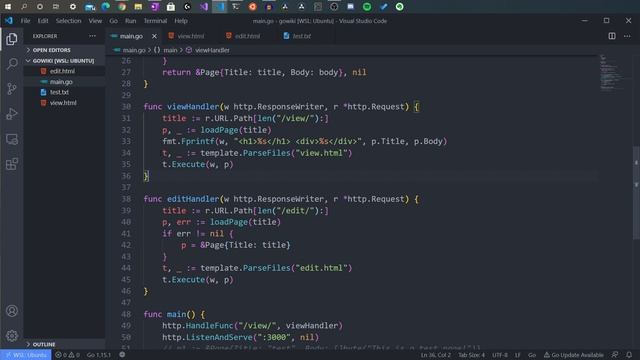Open the File menu
640x360 pixels.
pos(25,21)
